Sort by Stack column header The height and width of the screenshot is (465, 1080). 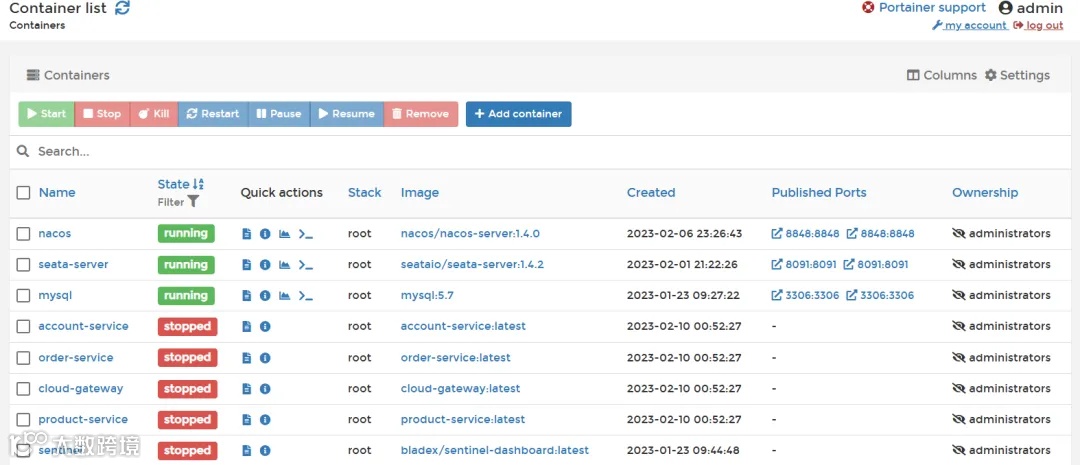tap(364, 192)
